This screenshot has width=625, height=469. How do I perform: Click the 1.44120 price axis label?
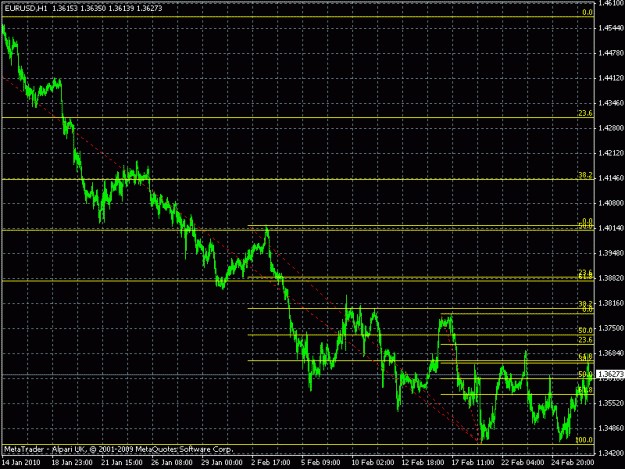[x=611, y=78]
